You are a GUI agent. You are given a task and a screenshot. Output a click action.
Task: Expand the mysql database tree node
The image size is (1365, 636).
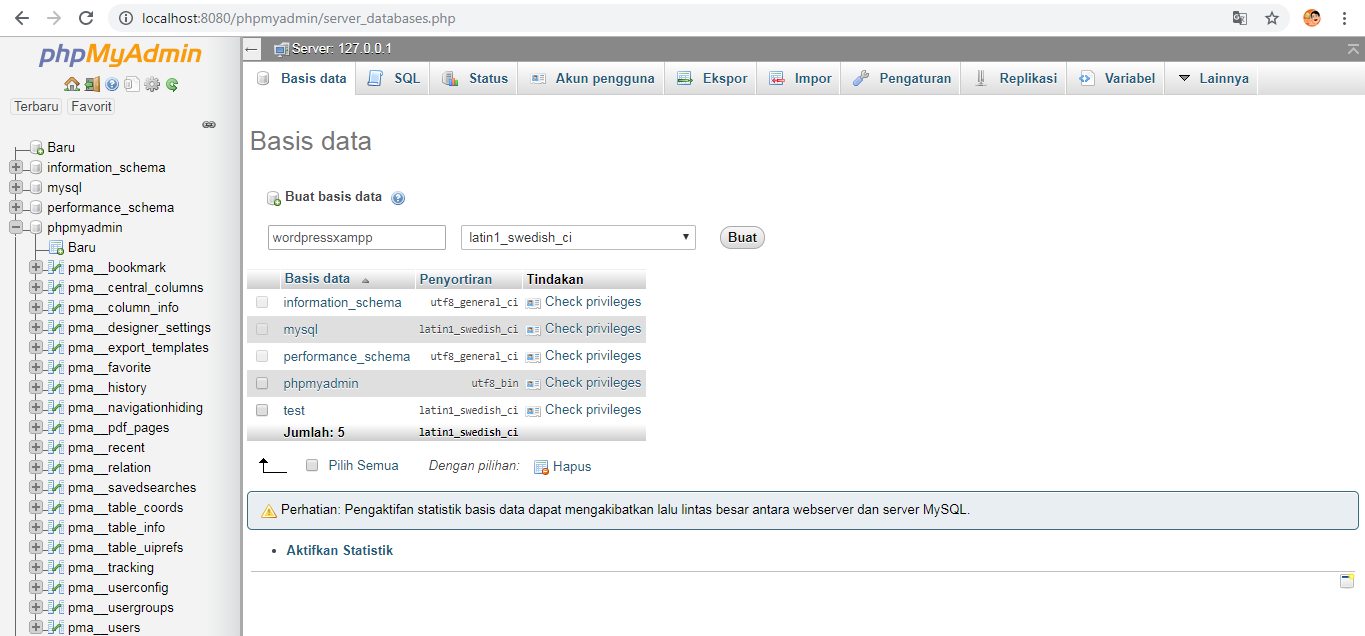point(16,187)
